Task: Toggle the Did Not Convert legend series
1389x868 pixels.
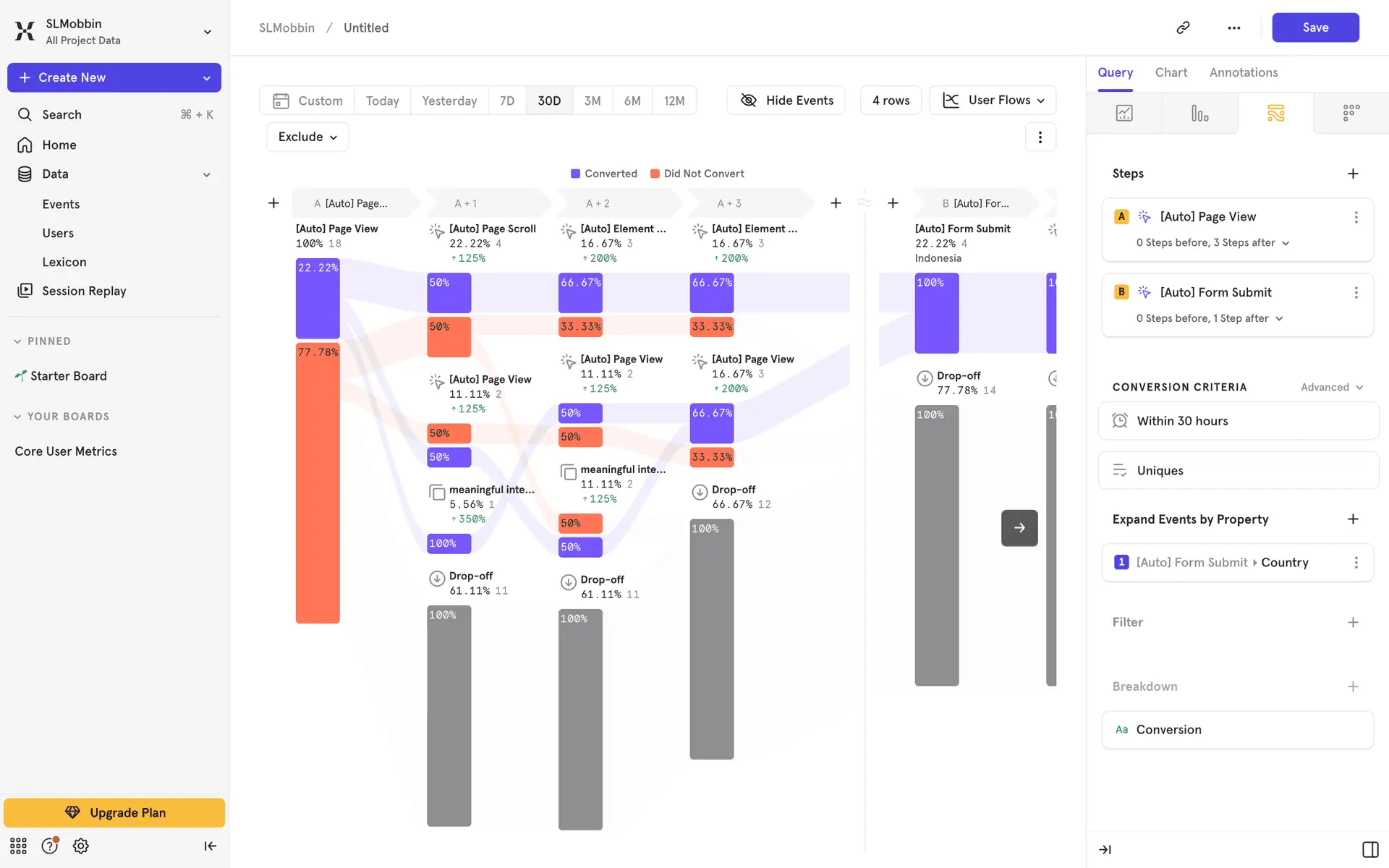Action: coord(697,174)
